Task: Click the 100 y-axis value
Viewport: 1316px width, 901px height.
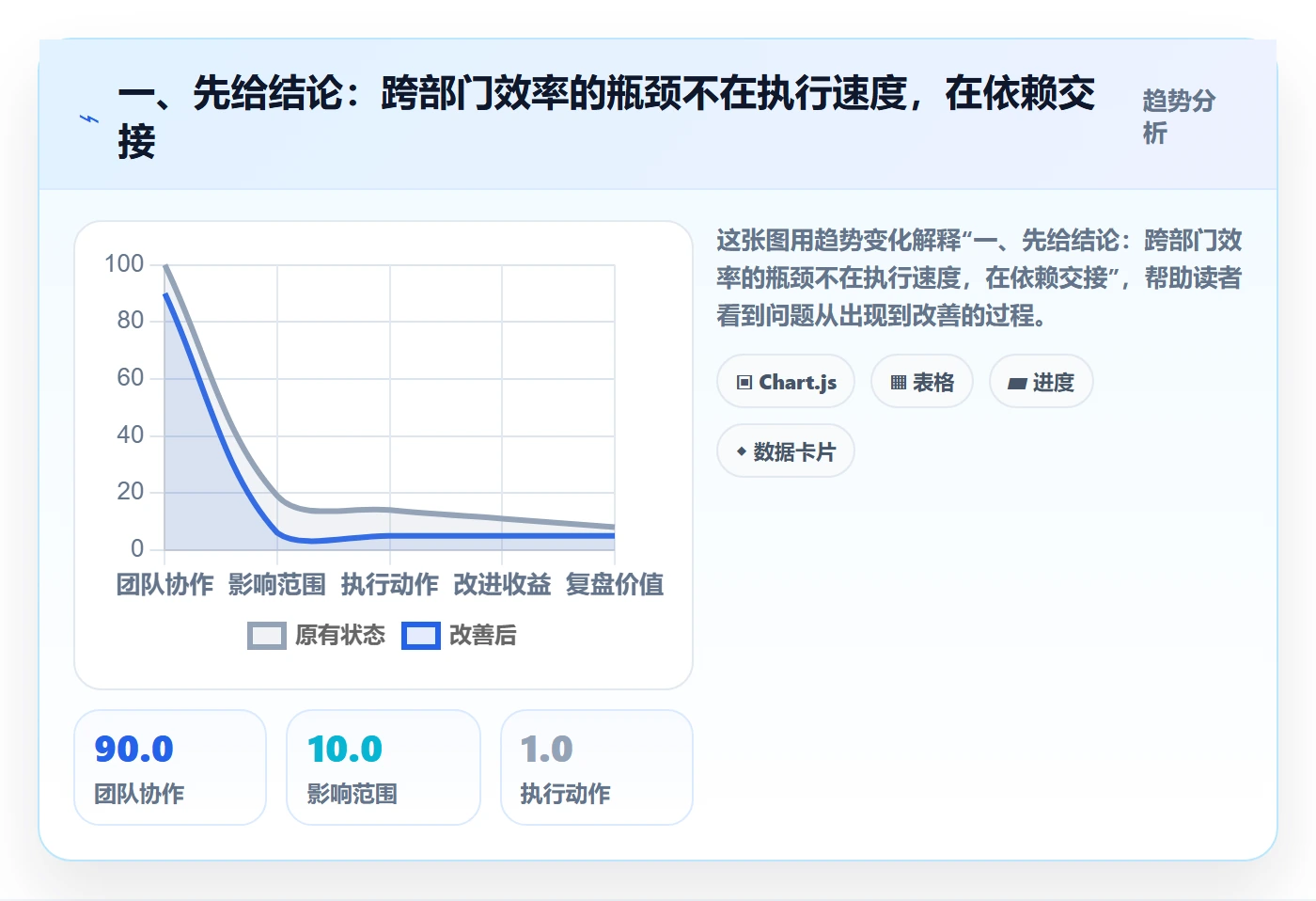Action: (124, 263)
